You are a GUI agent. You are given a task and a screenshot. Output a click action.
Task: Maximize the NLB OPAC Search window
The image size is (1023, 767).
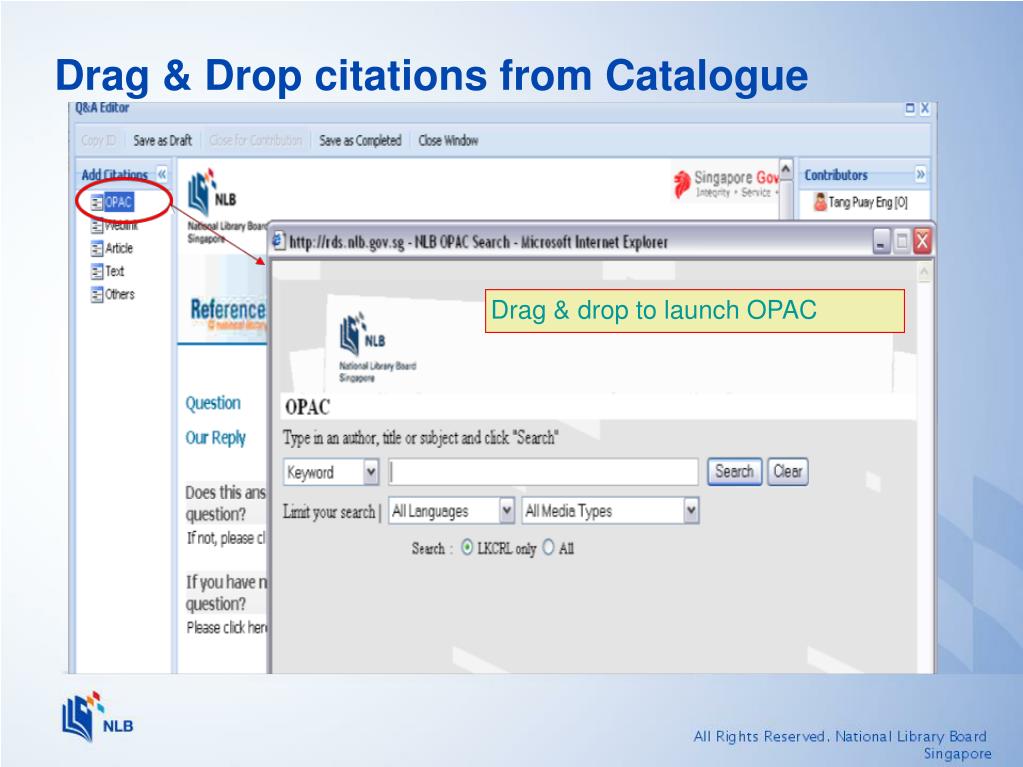[902, 242]
